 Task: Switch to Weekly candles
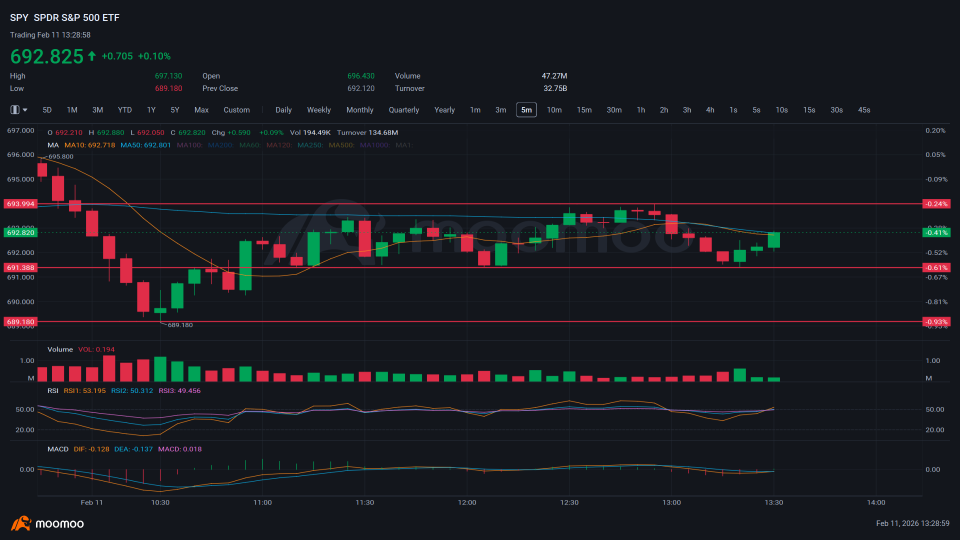[x=319, y=110]
